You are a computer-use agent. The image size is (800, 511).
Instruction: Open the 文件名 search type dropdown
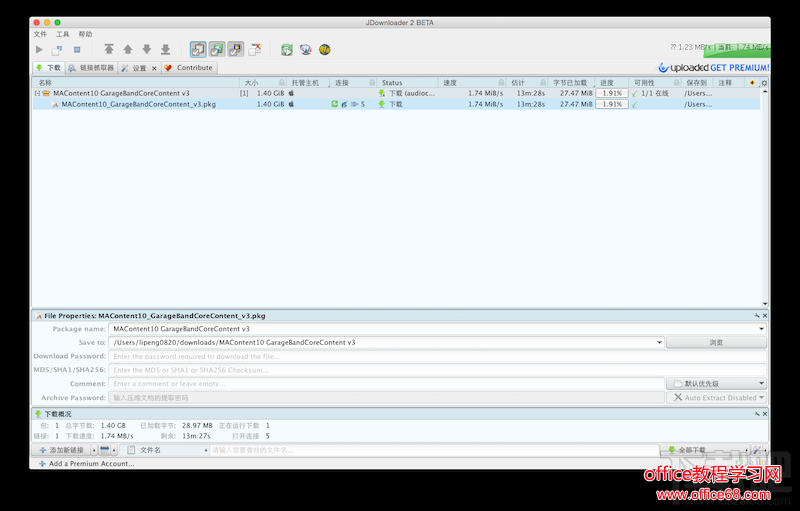point(166,450)
